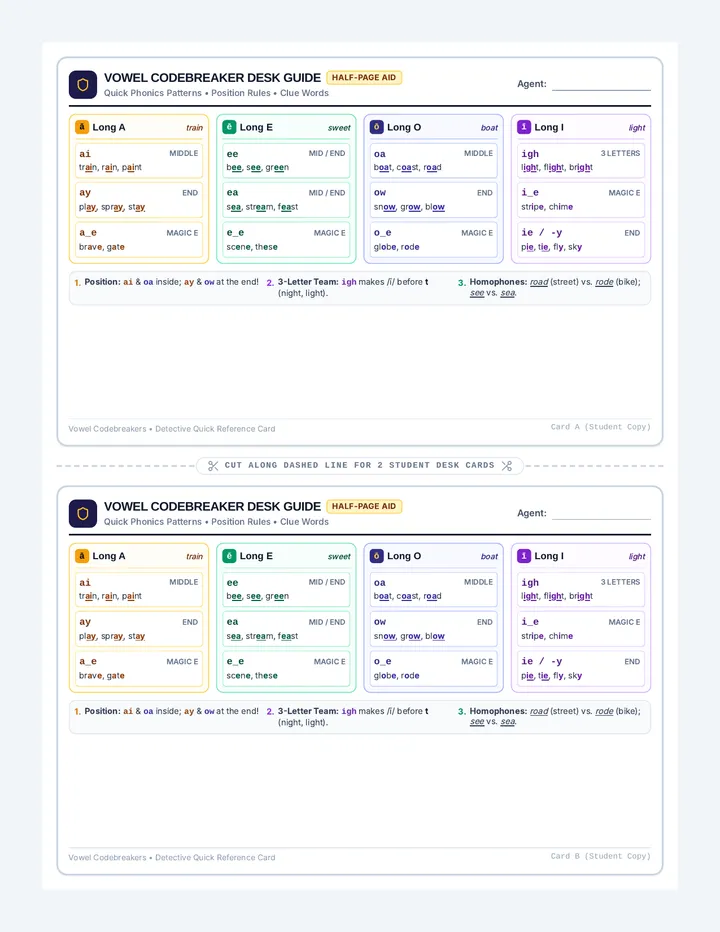Click 'stripe, chime' on Card B
Image resolution: width=720 pixels, height=932 pixels.
547,636
